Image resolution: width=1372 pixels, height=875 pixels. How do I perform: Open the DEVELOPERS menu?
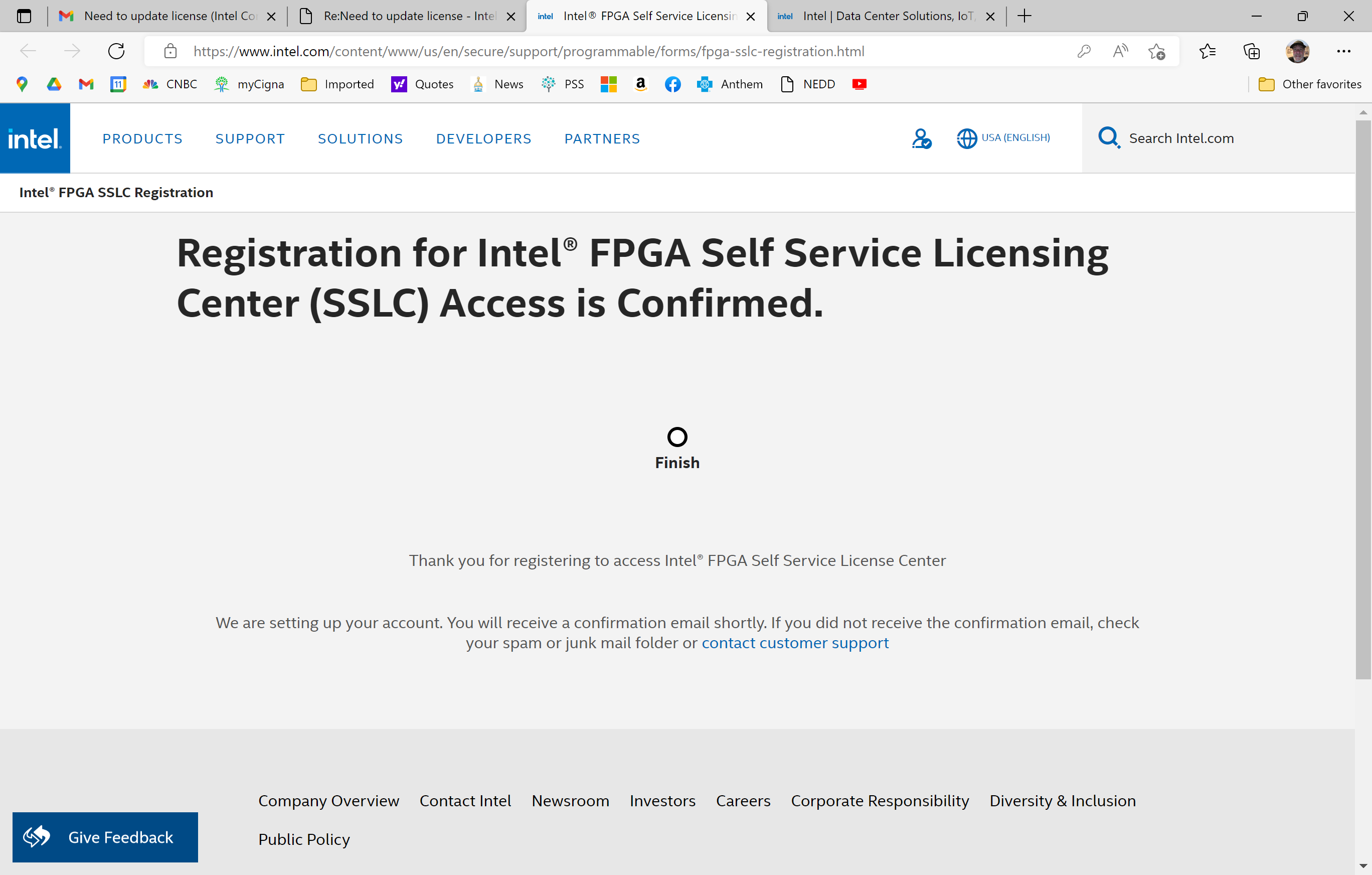[x=483, y=138]
